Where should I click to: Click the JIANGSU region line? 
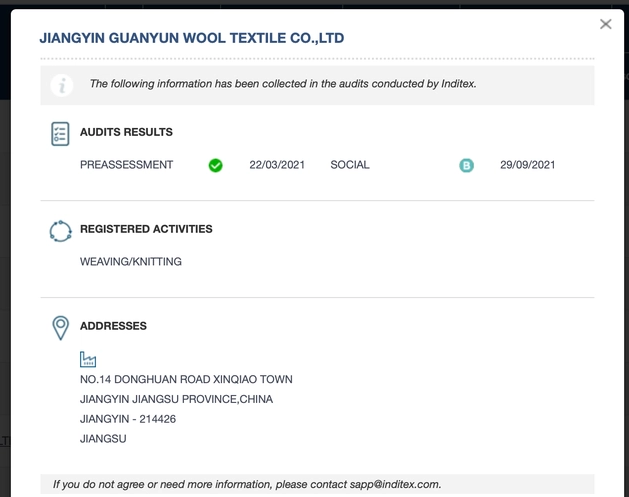point(103,439)
